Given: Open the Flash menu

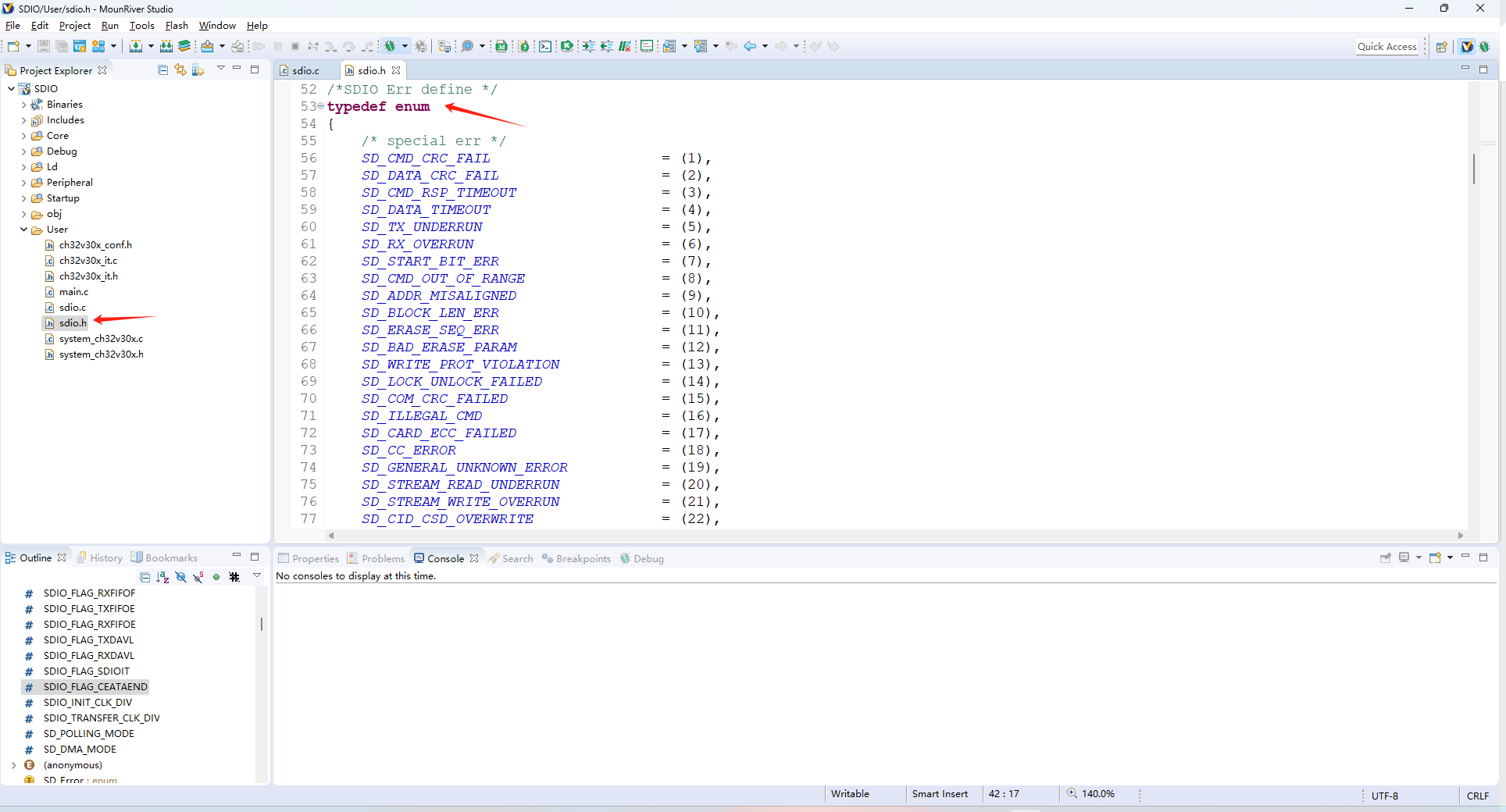Looking at the screenshot, I should point(177,25).
